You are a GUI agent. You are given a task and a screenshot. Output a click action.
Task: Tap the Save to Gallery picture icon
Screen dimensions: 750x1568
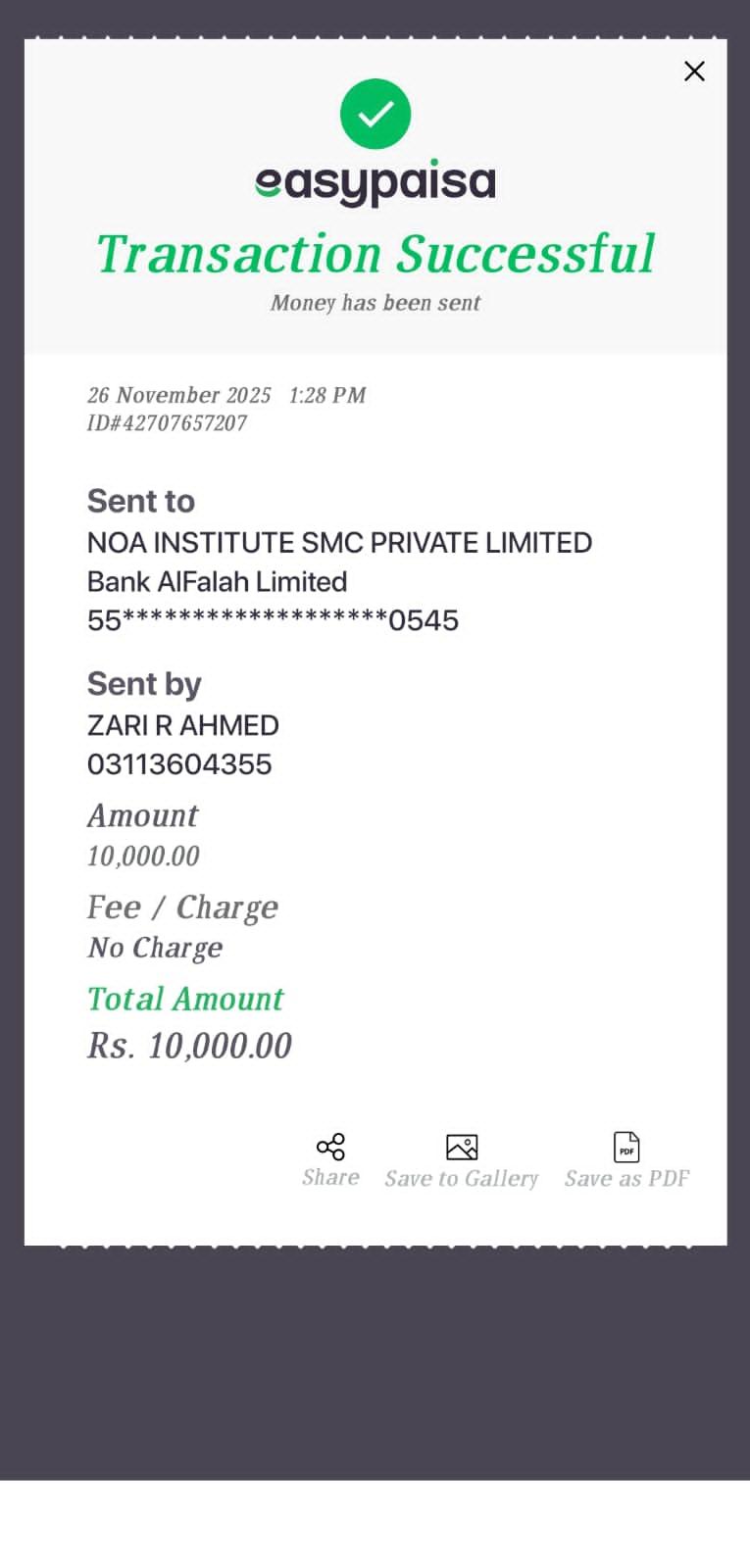[462, 1147]
